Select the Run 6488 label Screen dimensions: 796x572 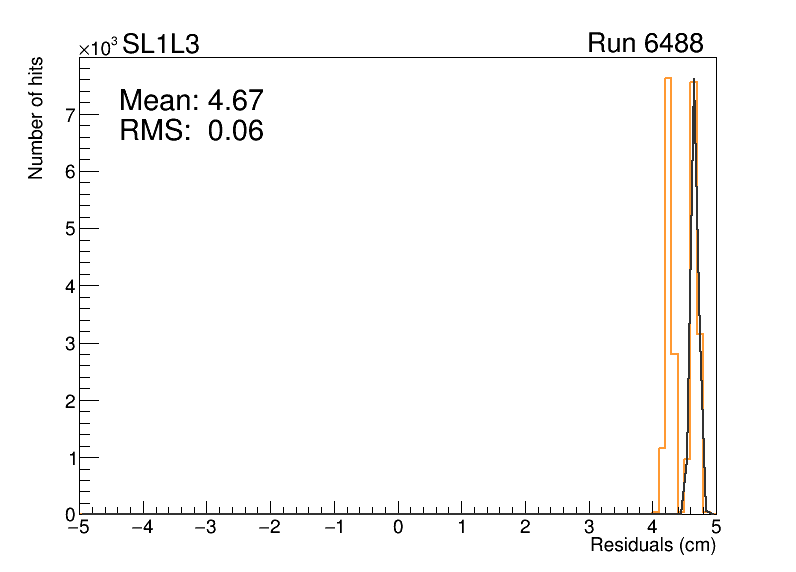point(644,44)
